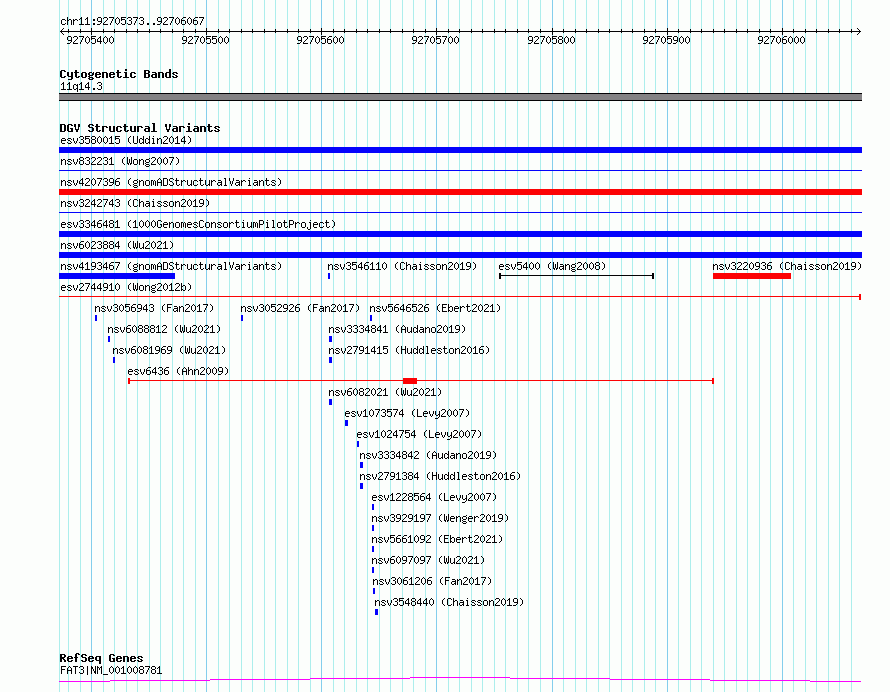
Task: Select the nsv832231 (Wong2007) label
Action: tap(120, 161)
